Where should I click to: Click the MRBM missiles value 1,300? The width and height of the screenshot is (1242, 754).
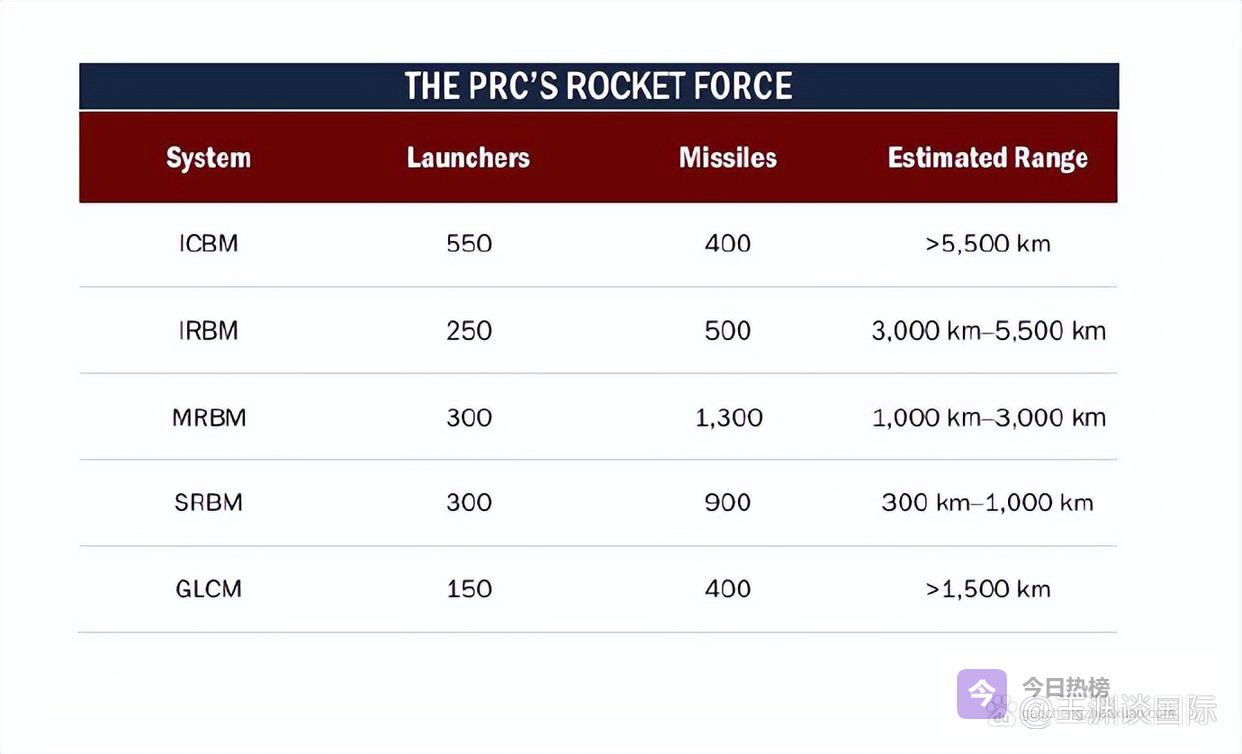(x=728, y=417)
